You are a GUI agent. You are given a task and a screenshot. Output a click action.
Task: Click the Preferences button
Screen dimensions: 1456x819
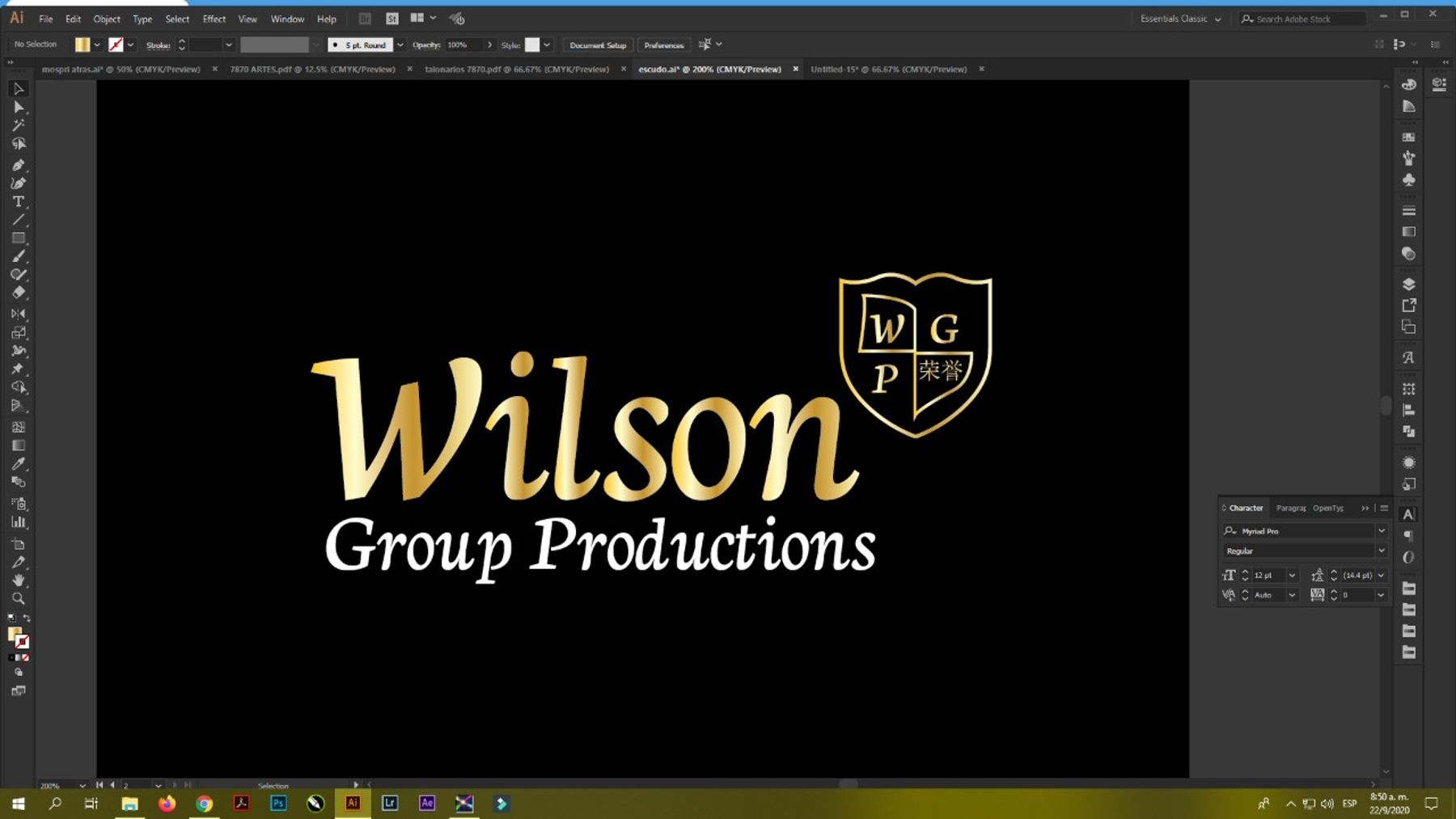[663, 45]
